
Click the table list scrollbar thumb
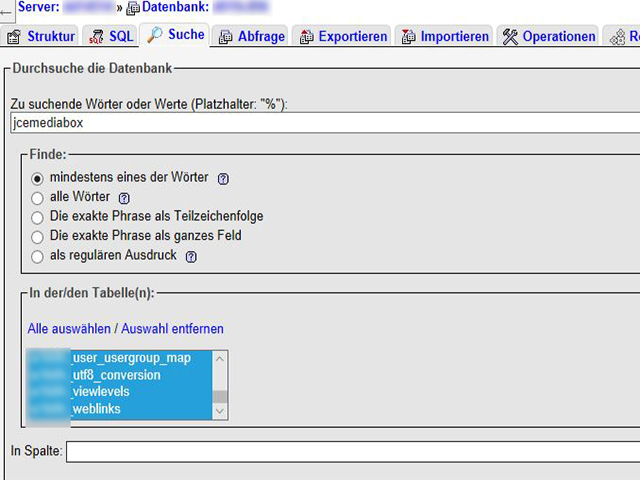[220, 396]
